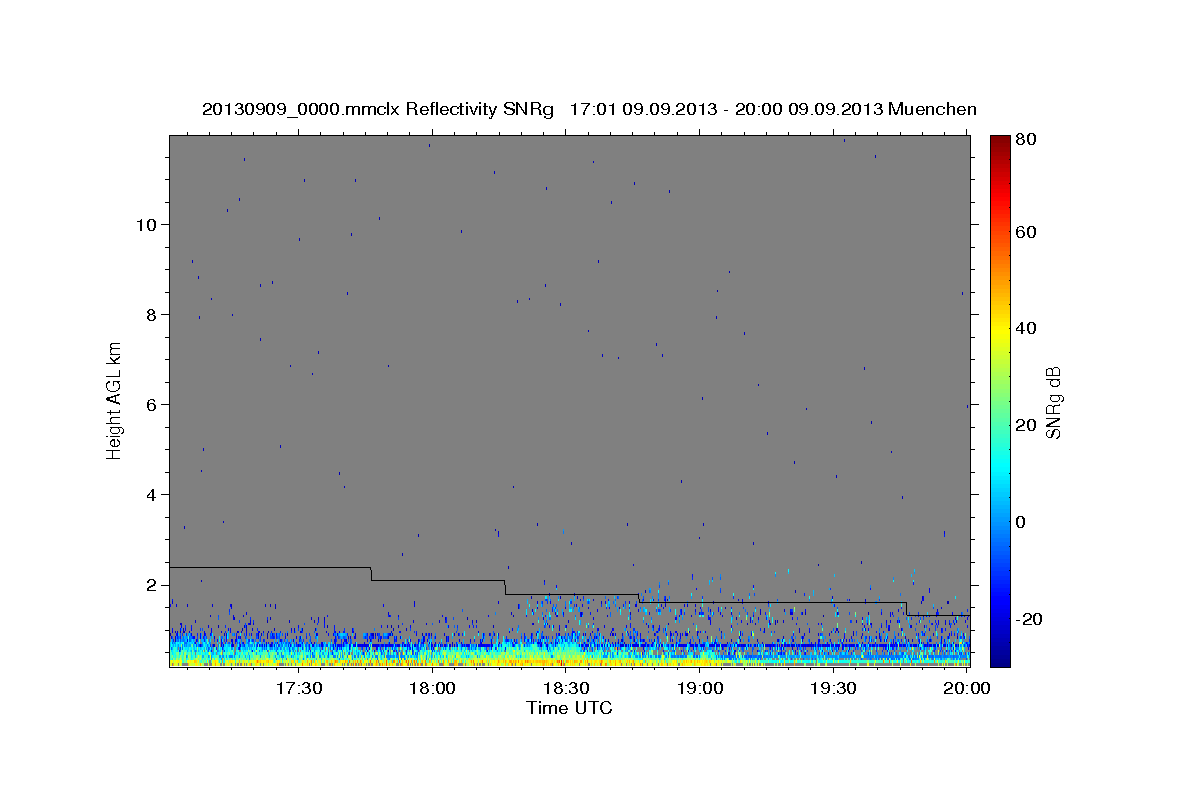
Task: Click the height tick label 8
Action: tap(150, 314)
